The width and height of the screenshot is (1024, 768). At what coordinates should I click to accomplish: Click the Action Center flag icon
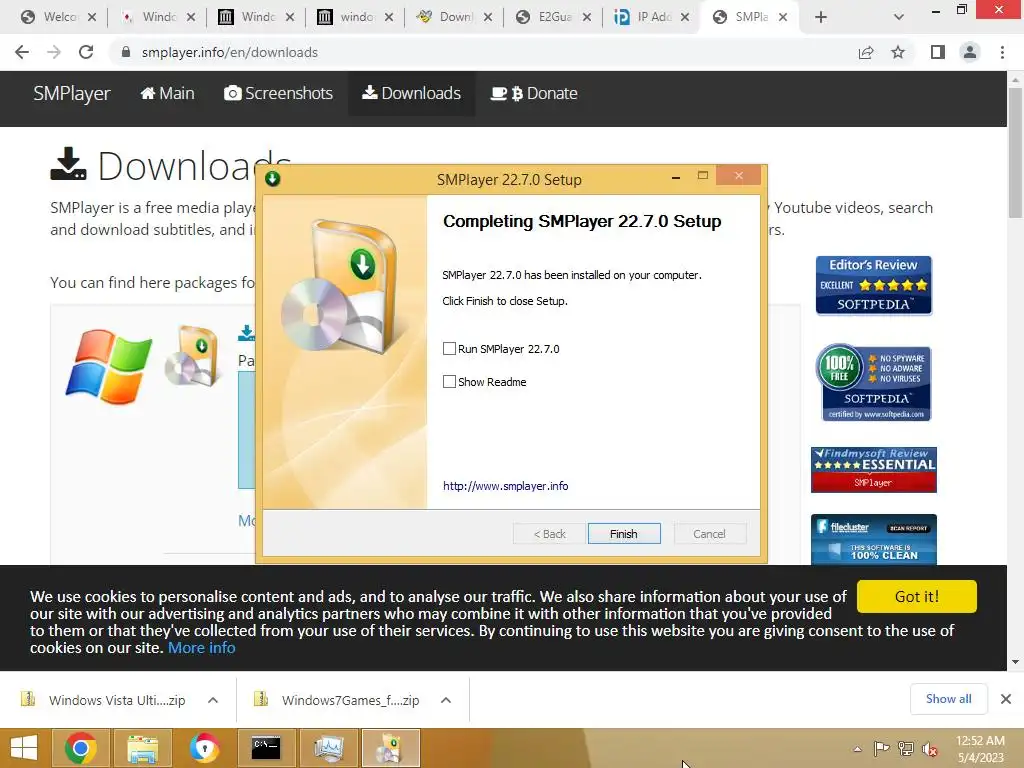(x=881, y=749)
